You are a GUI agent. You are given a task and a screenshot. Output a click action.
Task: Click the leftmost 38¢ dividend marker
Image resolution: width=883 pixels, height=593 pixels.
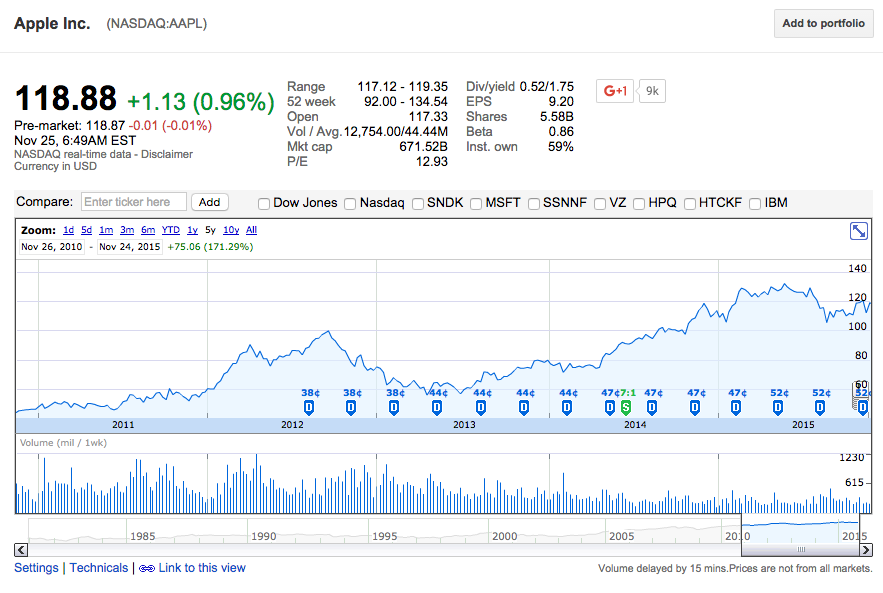(309, 407)
